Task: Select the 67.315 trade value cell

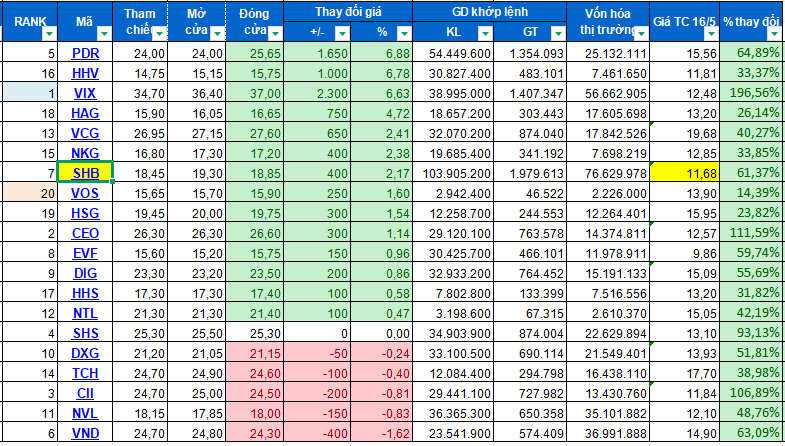Action: pyautogui.click(x=530, y=313)
